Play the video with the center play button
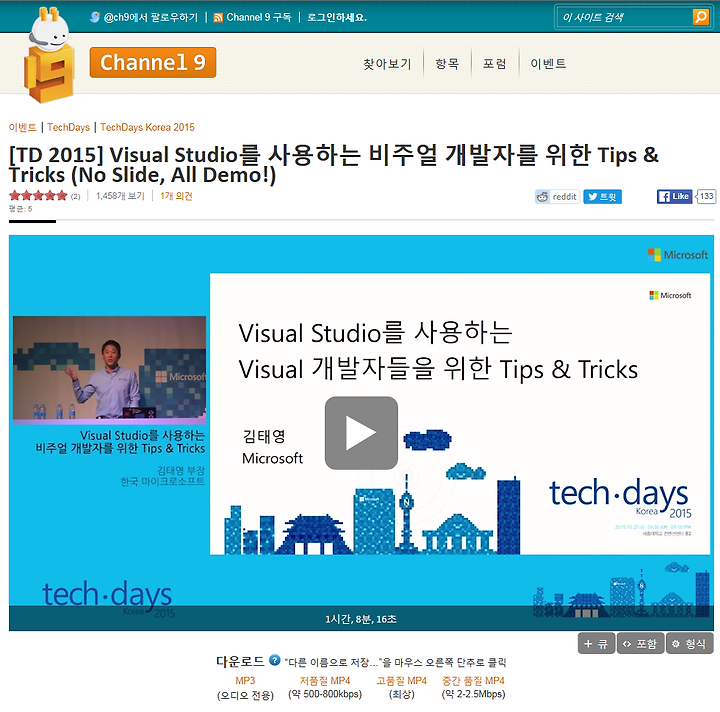The height and width of the screenshot is (712, 720). [361, 433]
